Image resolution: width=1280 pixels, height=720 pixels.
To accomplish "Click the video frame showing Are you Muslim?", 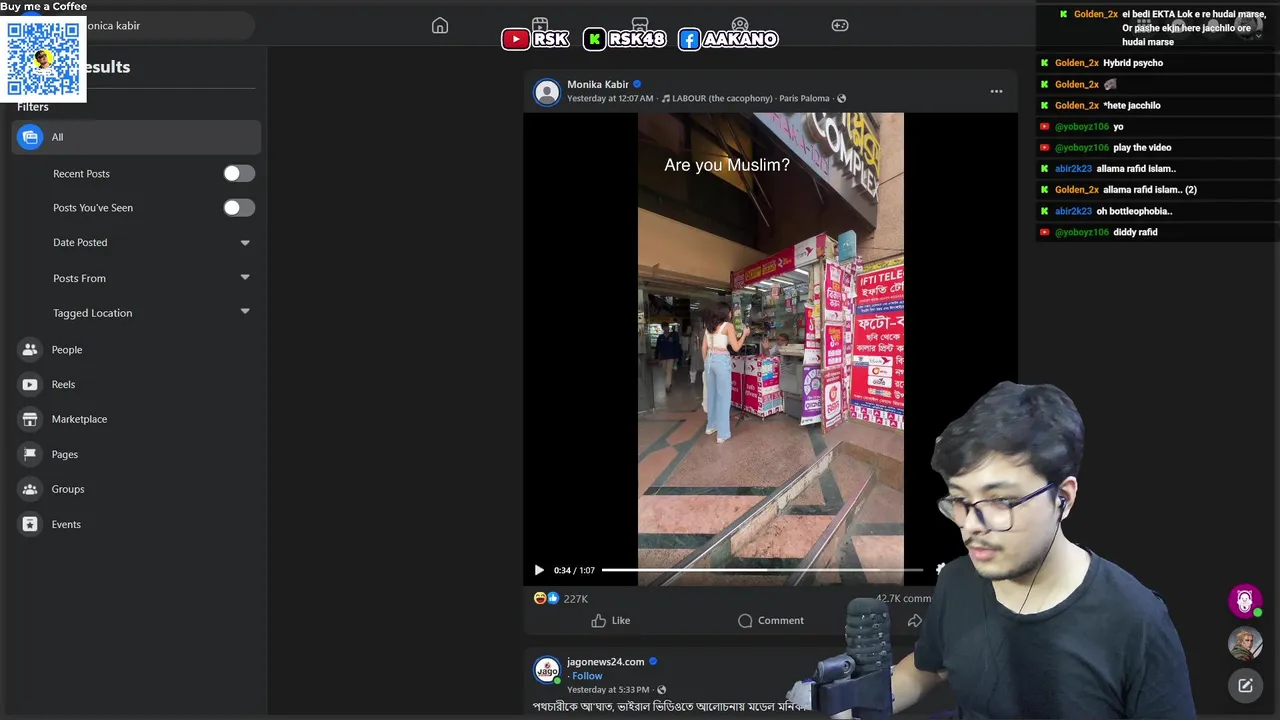I will (771, 348).
